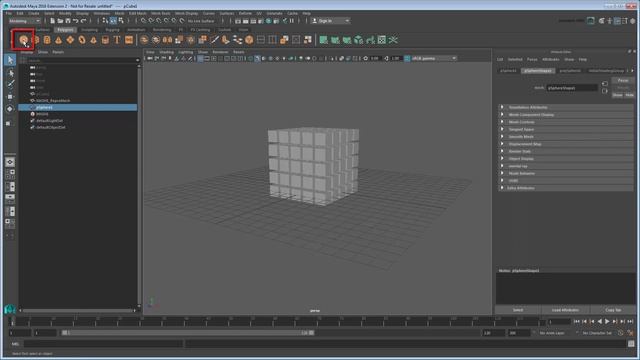Click the Focus button in Attribute Editor
Screen dimensions: 640x360
622,80
